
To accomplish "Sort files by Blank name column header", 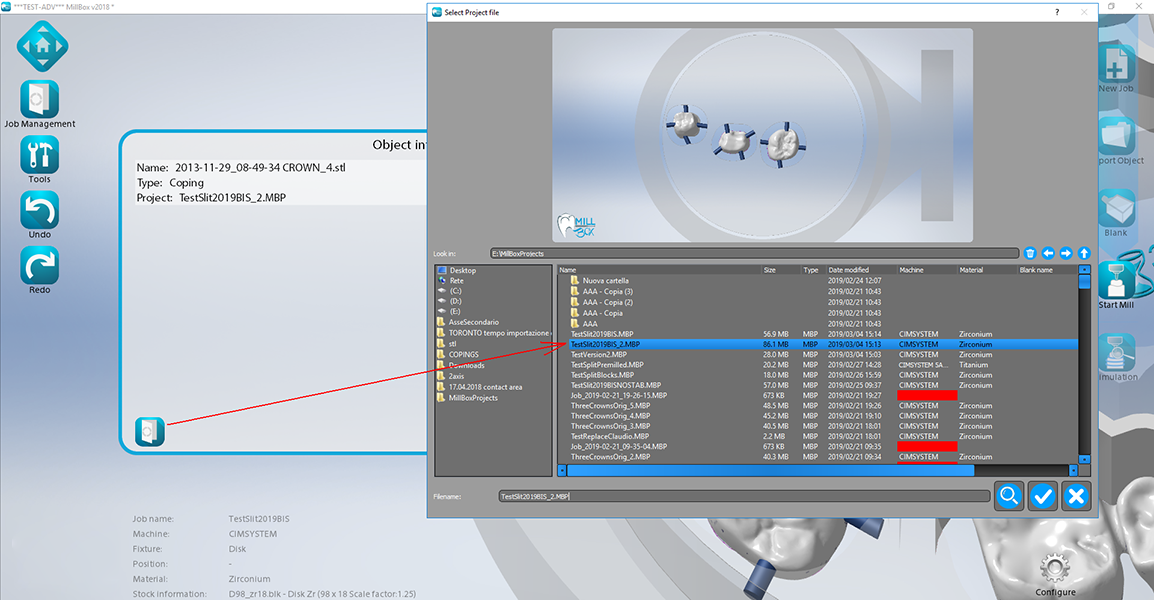I will pos(1047,270).
